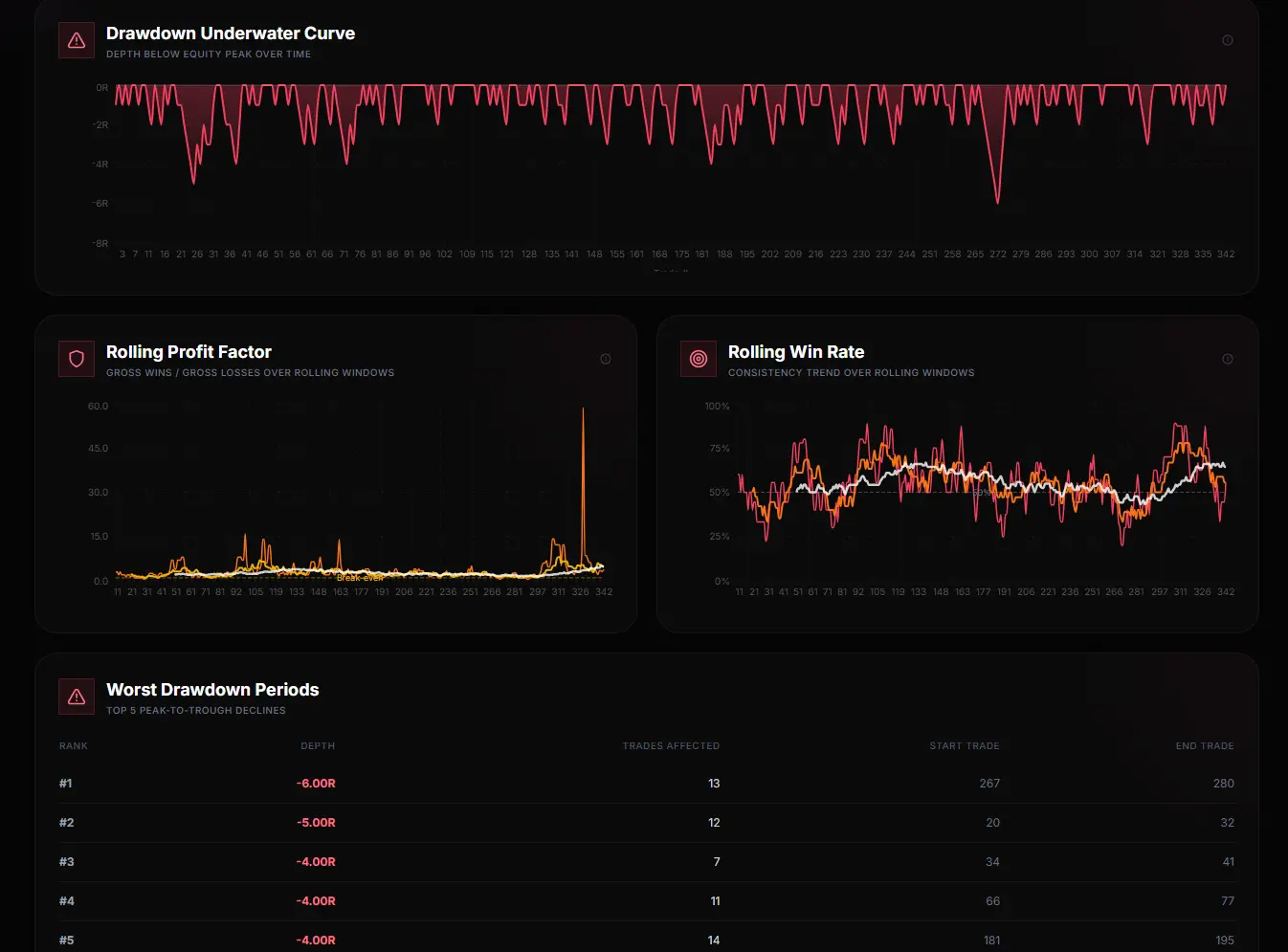Click the alert icon on Worst Drawdown Periods panel
The image size is (1288, 952).
click(x=77, y=697)
